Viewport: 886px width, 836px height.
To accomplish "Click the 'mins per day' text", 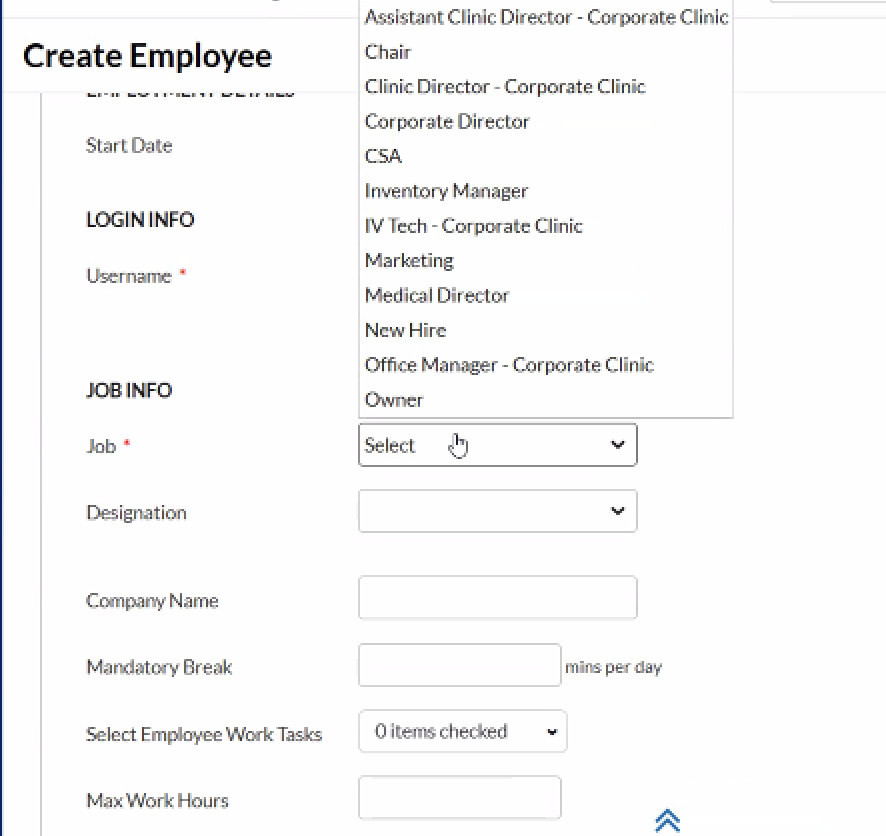I will (x=613, y=667).
